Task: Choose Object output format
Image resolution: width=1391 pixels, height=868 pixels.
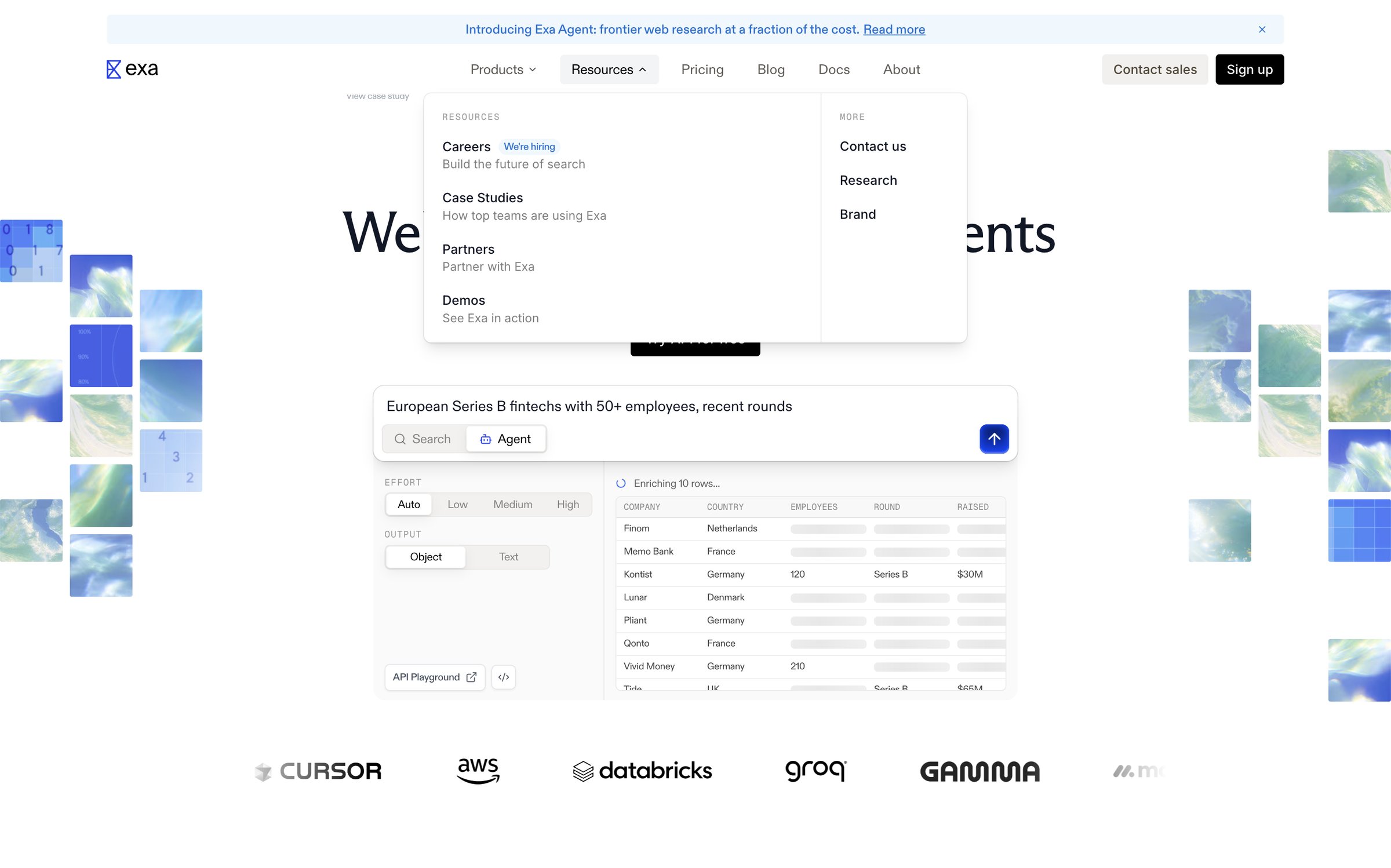Action: pyautogui.click(x=425, y=557)
